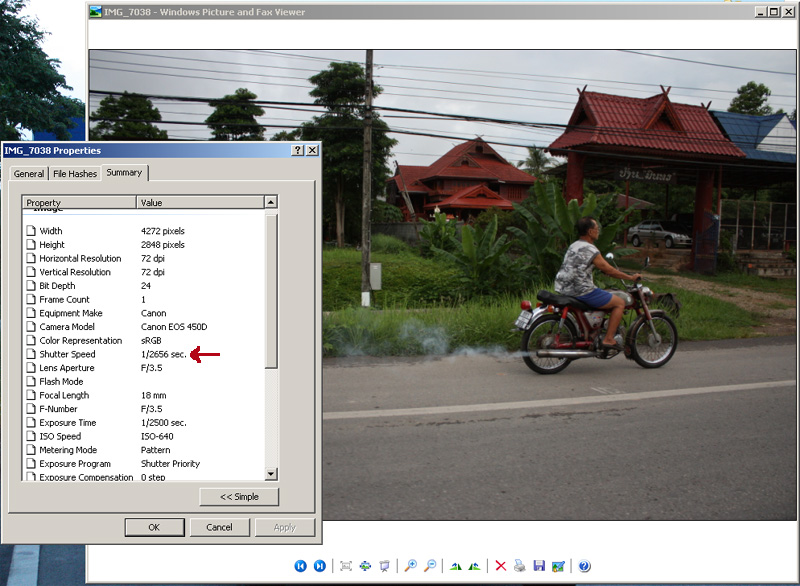The image size is (800, 586).
Task: Advance to the next image
Action: coord(320,566)
